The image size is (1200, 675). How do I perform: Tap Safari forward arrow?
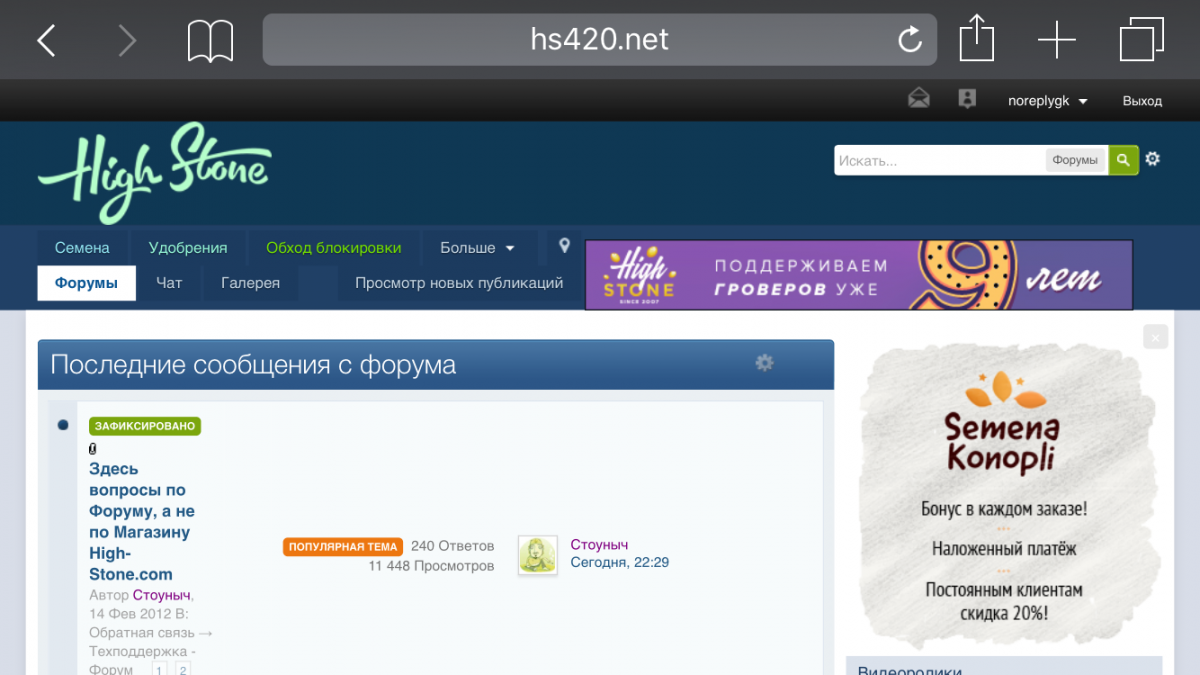pyautogui.click(x=126, y=40)
